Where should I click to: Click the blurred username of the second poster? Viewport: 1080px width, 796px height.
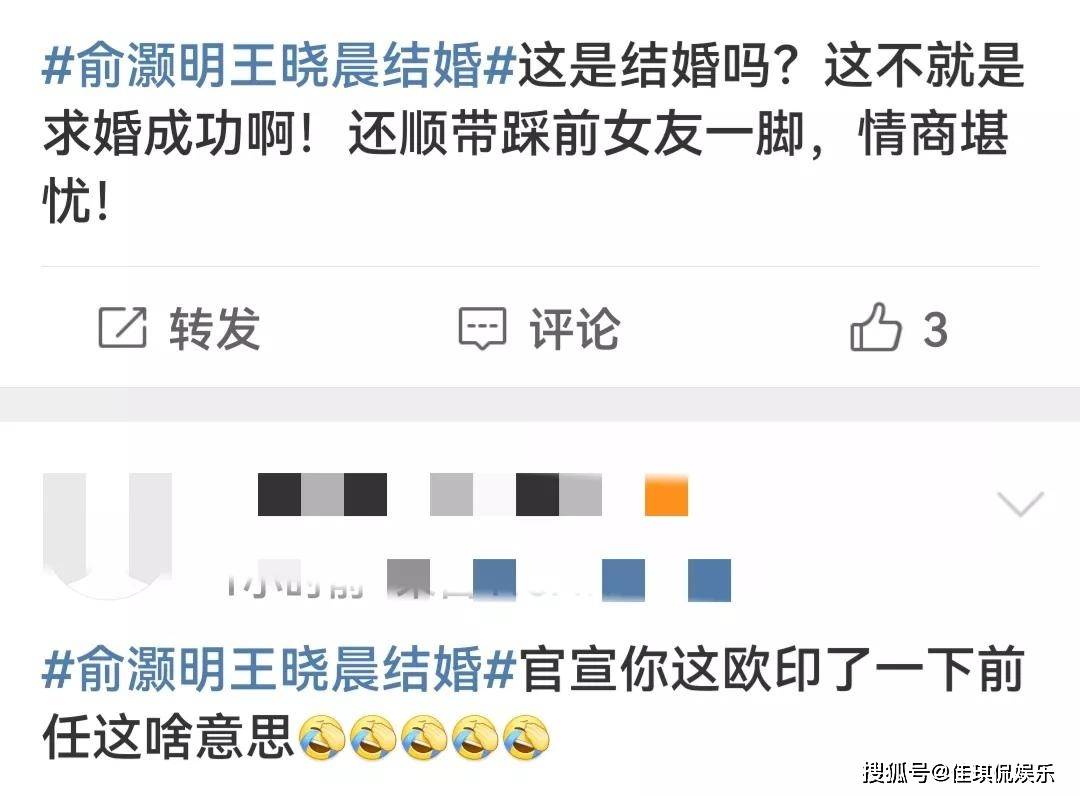tap(430, 494)
